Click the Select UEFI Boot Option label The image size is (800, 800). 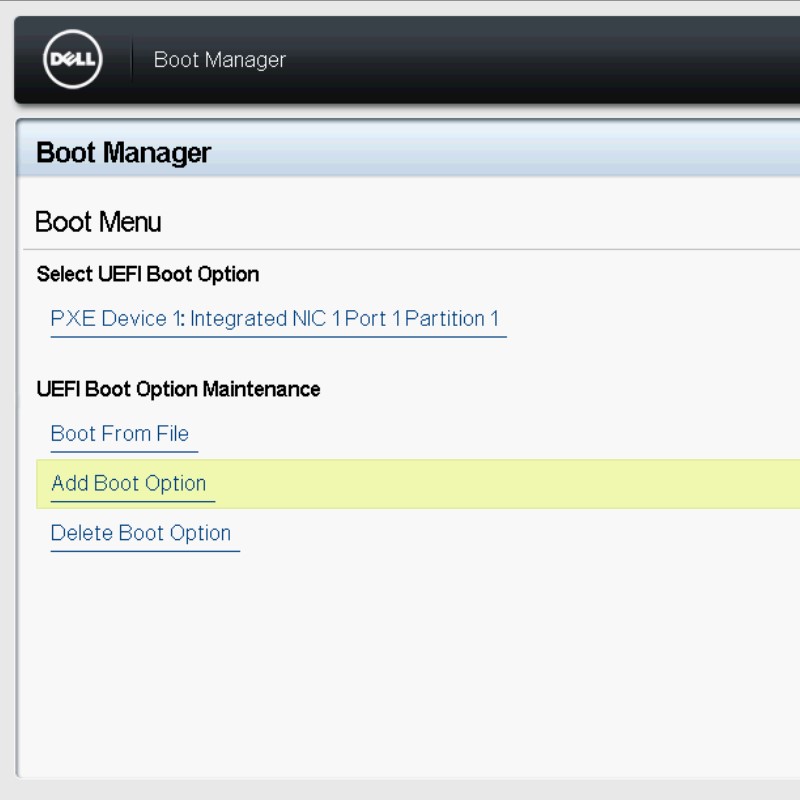click(x=148, y=274)
